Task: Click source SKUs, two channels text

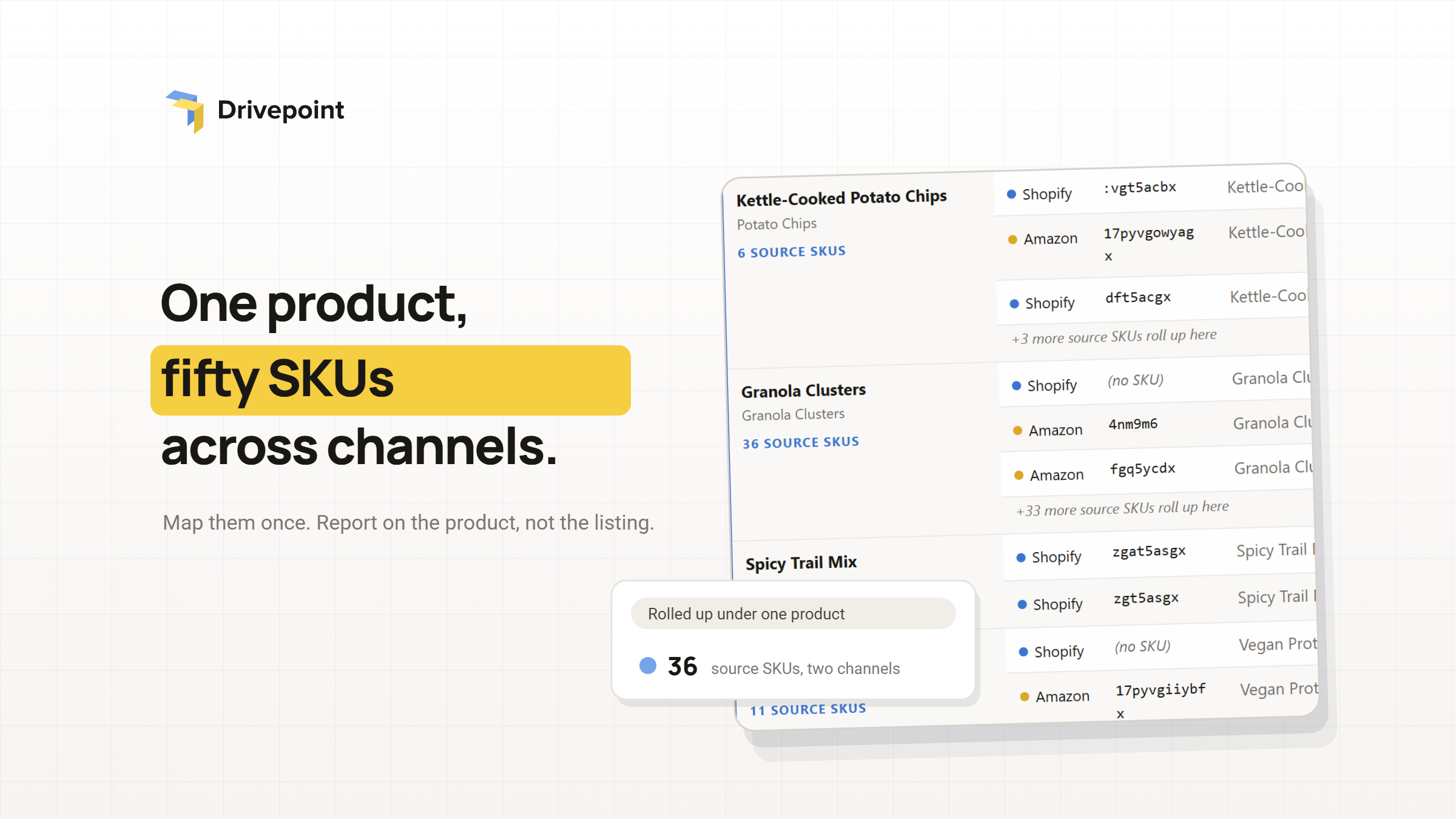Action: pyautogui.click(x=806, y=669)
